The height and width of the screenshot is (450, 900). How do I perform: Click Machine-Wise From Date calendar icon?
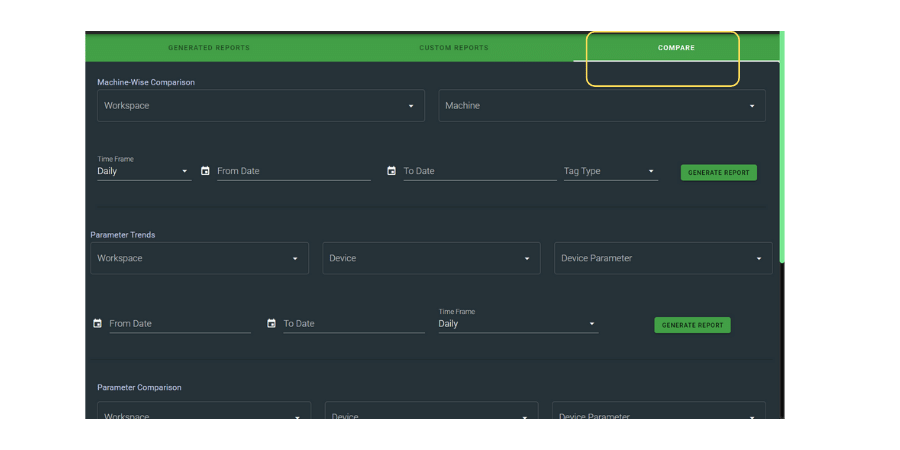click(x=205, y=171)
